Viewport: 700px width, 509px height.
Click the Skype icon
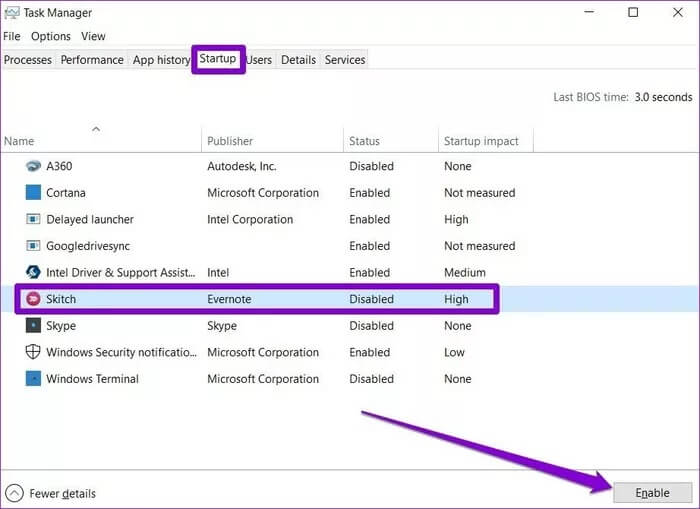tap(33, 325)
